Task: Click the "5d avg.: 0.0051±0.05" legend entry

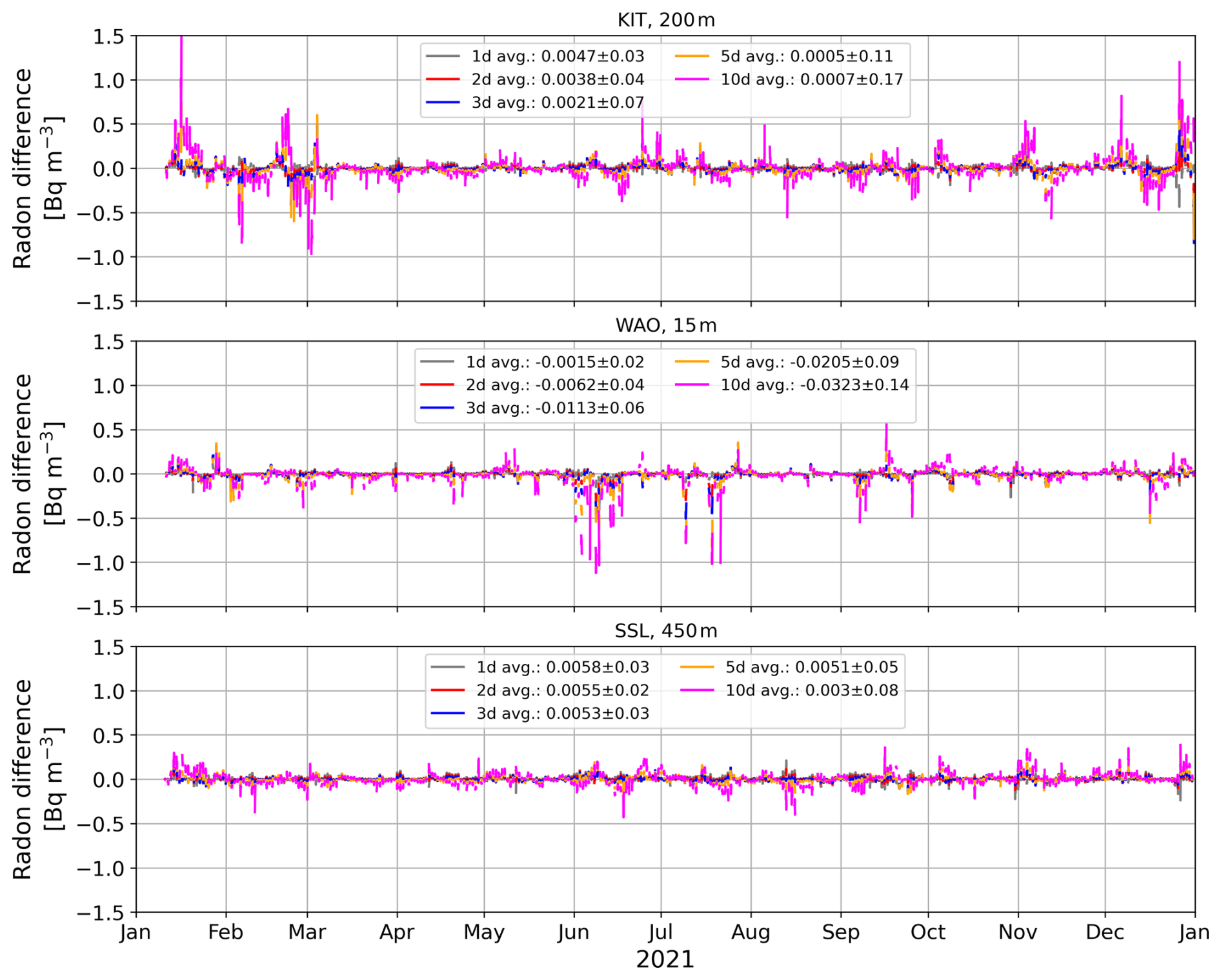Action: point(811,667)
